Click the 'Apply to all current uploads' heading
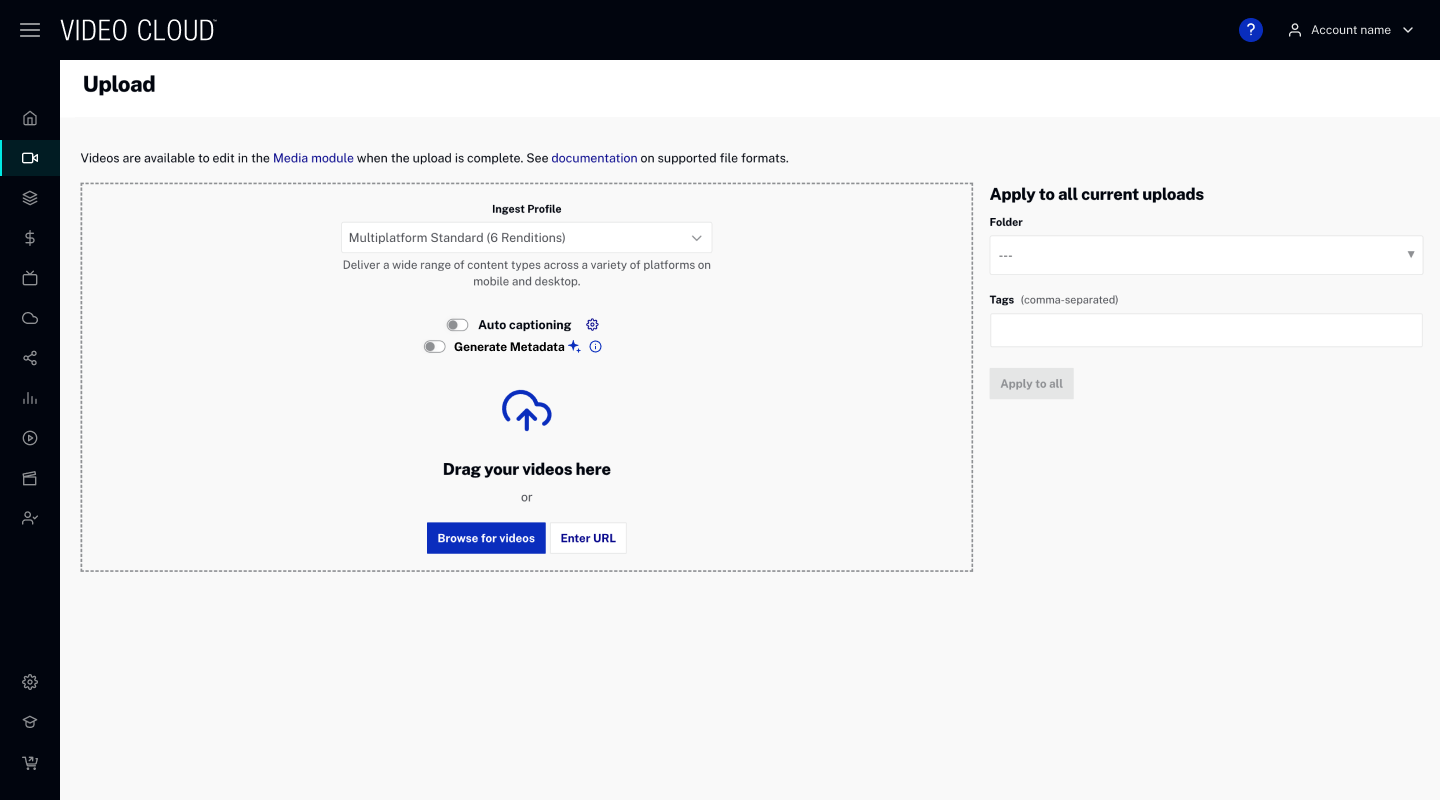This screenshot has height=800, width=1440. tap(1097, 194)
